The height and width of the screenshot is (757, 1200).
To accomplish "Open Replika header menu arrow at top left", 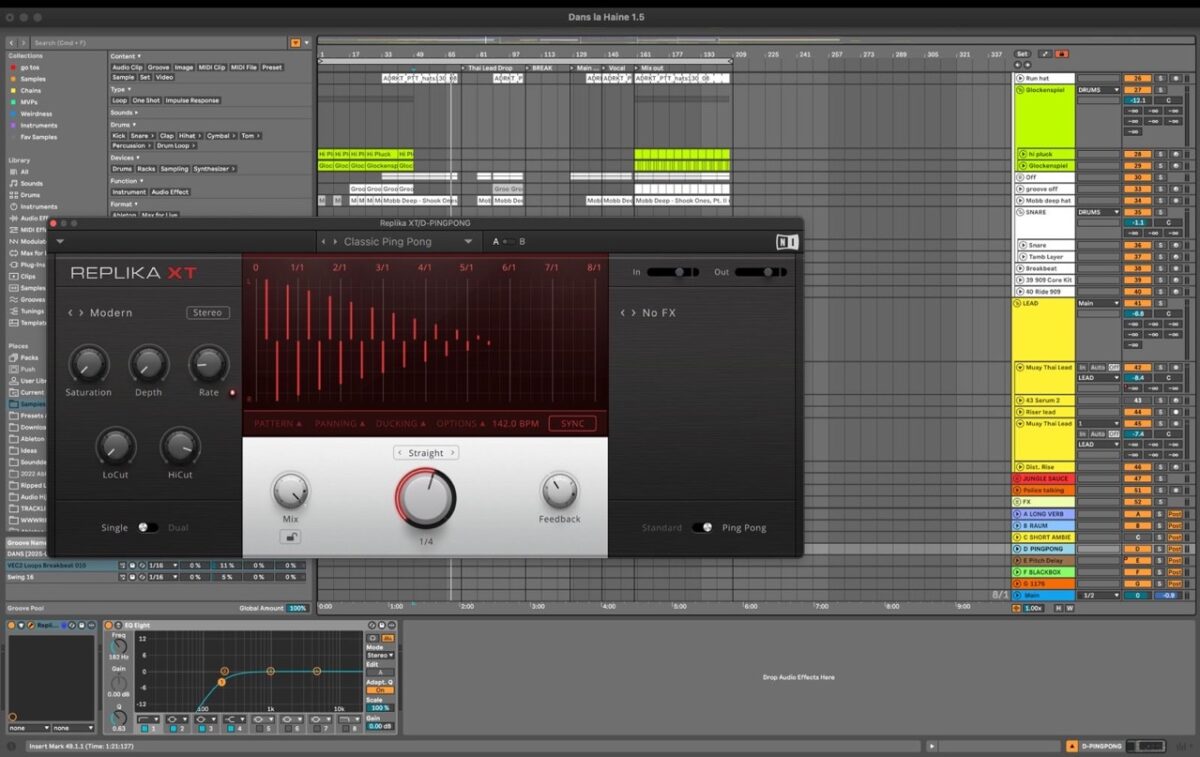I will 60,241.
